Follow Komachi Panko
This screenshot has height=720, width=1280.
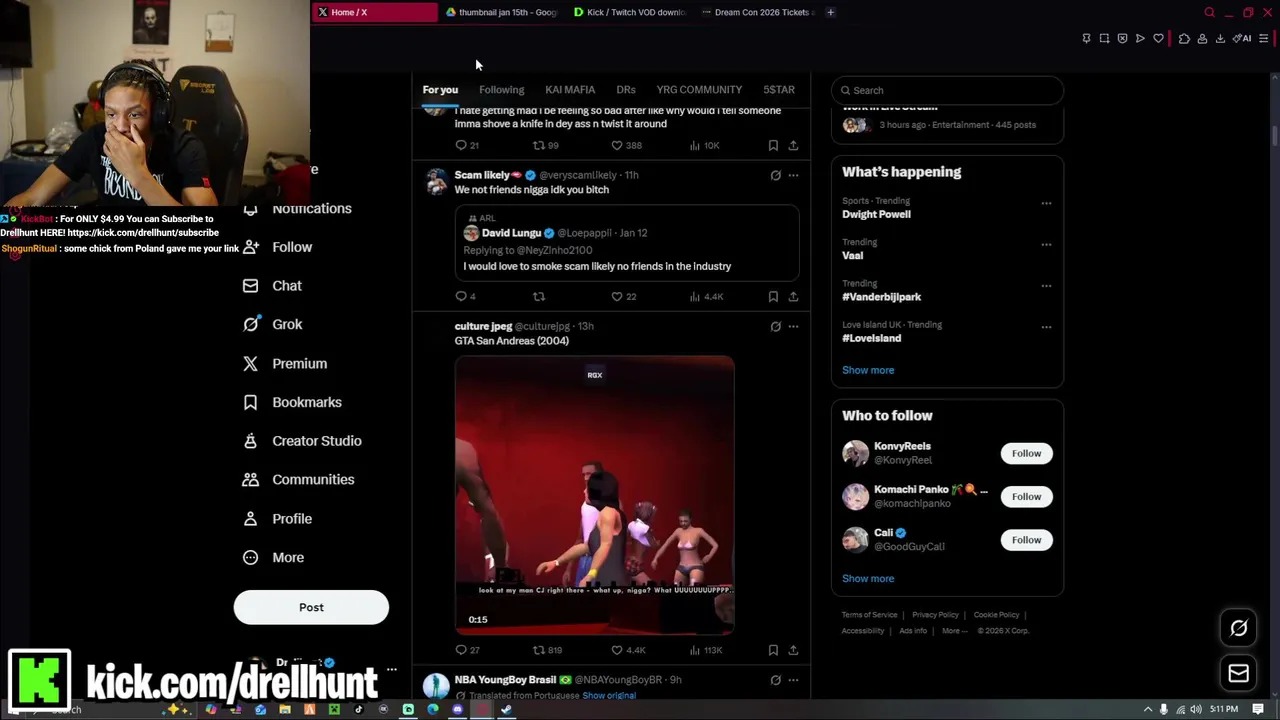[x=1026, y=497]
